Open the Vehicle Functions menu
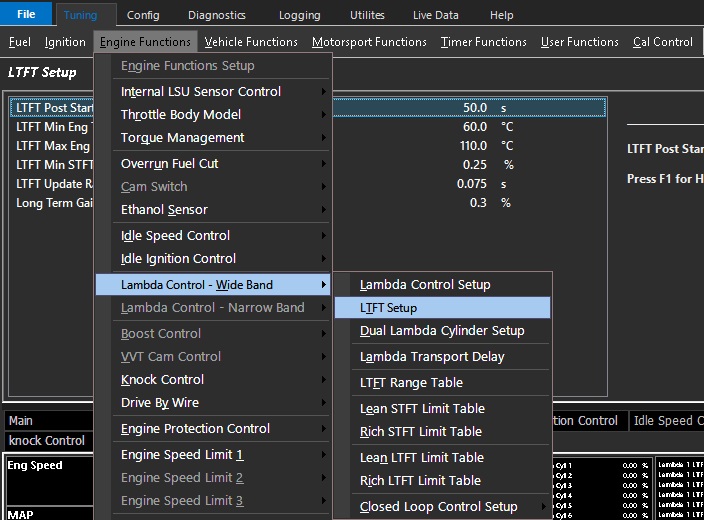Viewport: 704px width, 520px height. tap(251, 42)
